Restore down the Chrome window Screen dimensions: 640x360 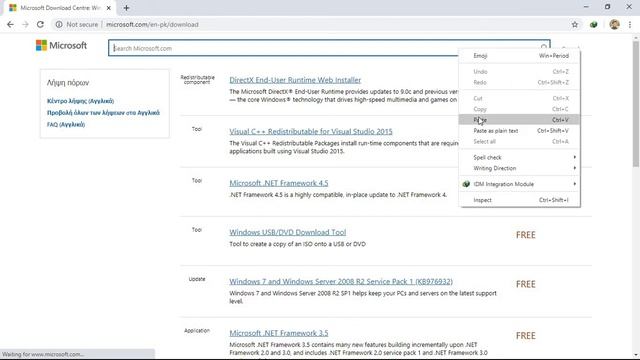(607, 7)
